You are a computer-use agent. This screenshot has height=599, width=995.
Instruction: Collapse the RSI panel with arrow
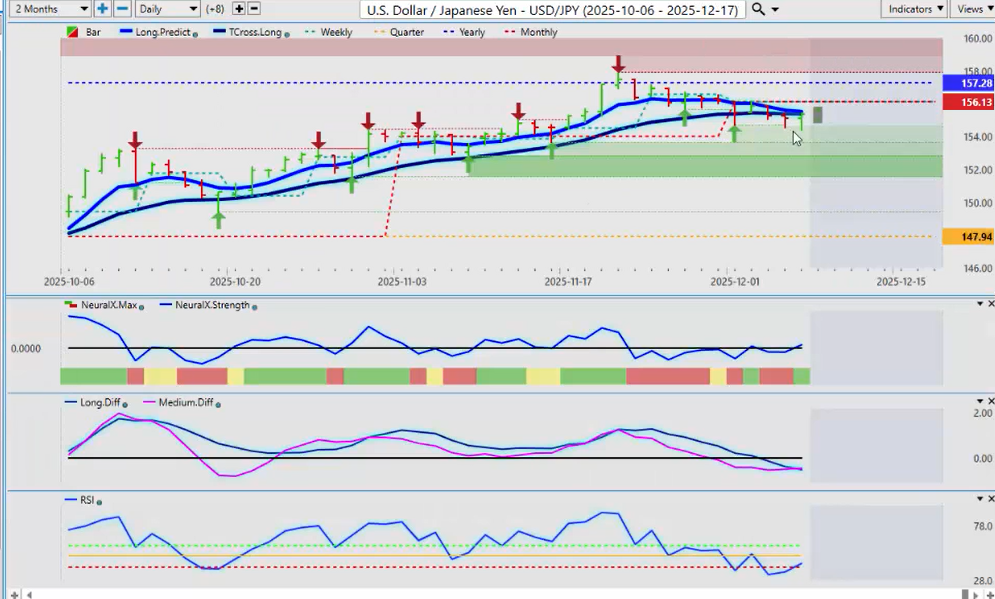[x=978, y=498]
